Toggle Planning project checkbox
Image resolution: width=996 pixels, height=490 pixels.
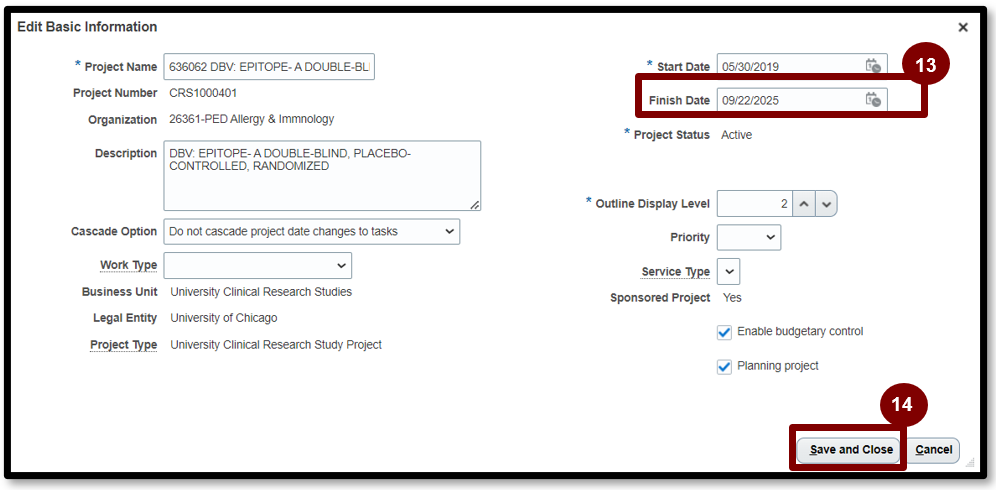(x=724, y=367)
